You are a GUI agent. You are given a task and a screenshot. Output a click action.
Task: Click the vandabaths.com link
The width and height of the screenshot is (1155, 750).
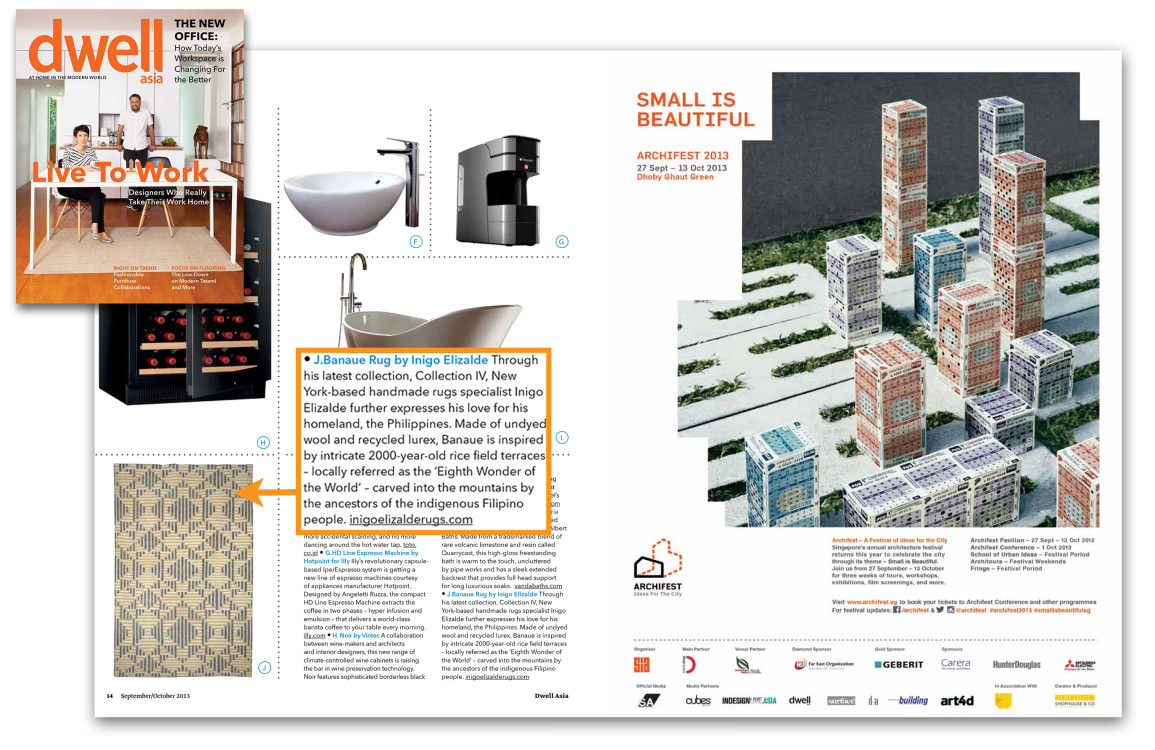coord(538,586)
